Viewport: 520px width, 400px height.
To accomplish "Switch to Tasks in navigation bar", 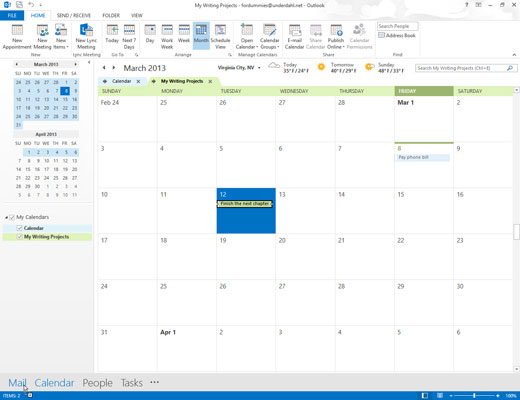I will pyautogui.click(x=132, y=383).
